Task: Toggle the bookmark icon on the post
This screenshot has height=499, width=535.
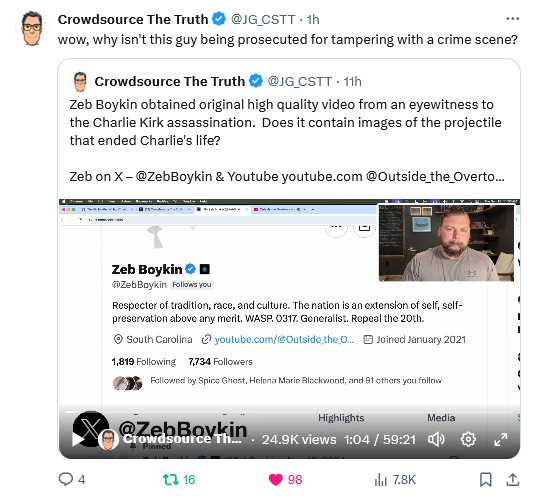Action: (486, 480)
